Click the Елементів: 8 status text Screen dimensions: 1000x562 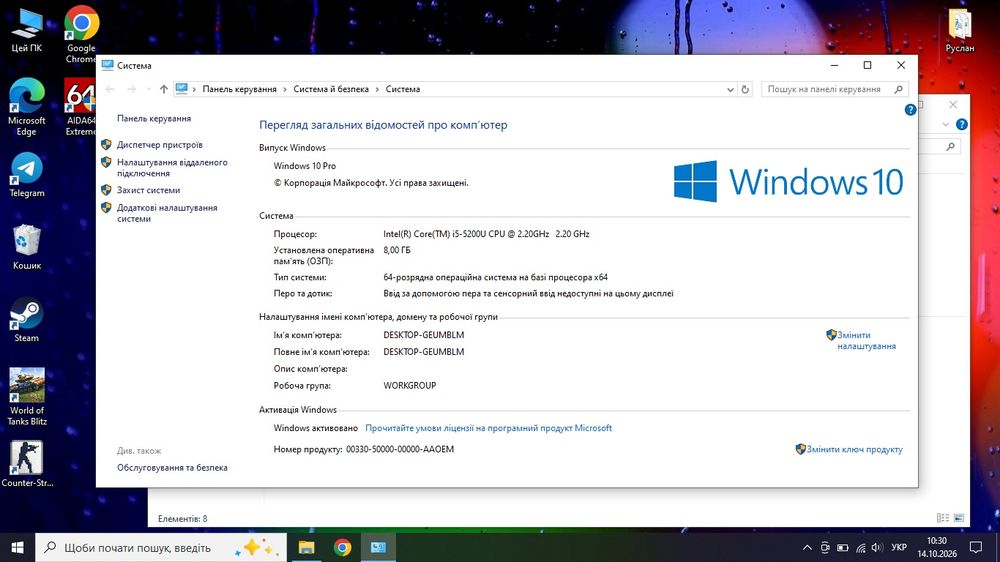182,519
